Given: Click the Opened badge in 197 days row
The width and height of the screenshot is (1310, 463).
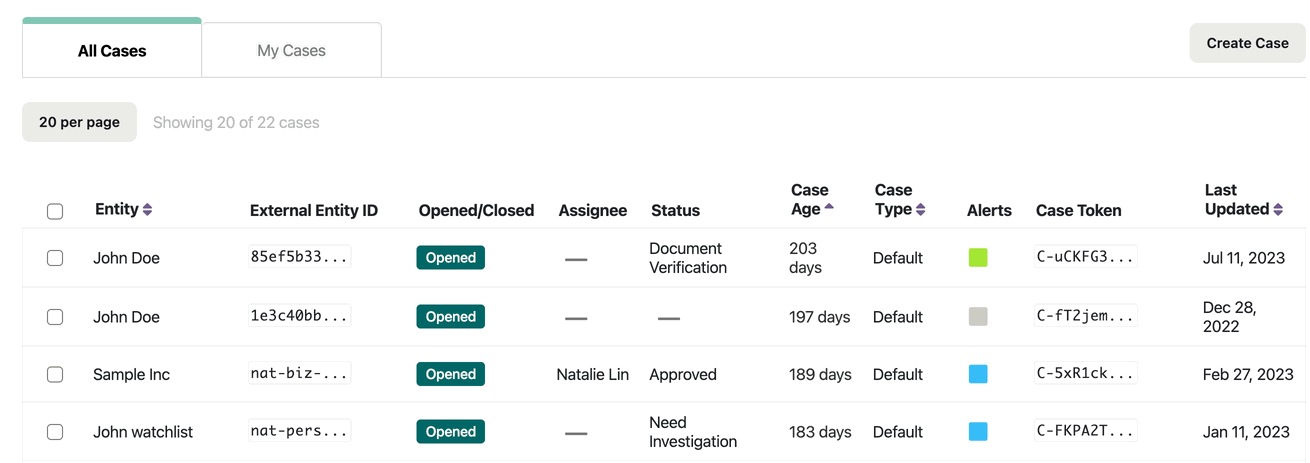Looking at the screenshot, I should [450, 317].
